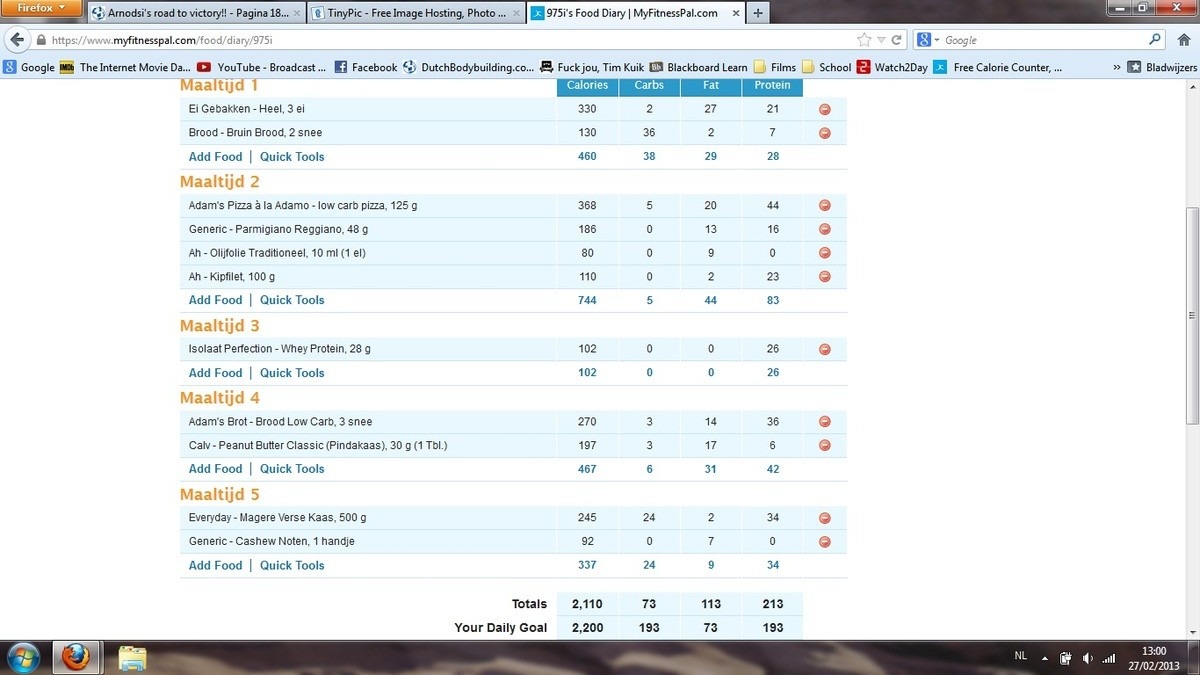
Task: Bookmark this page with the star icon
Action: pyautogui.click(x=864, y=40)
